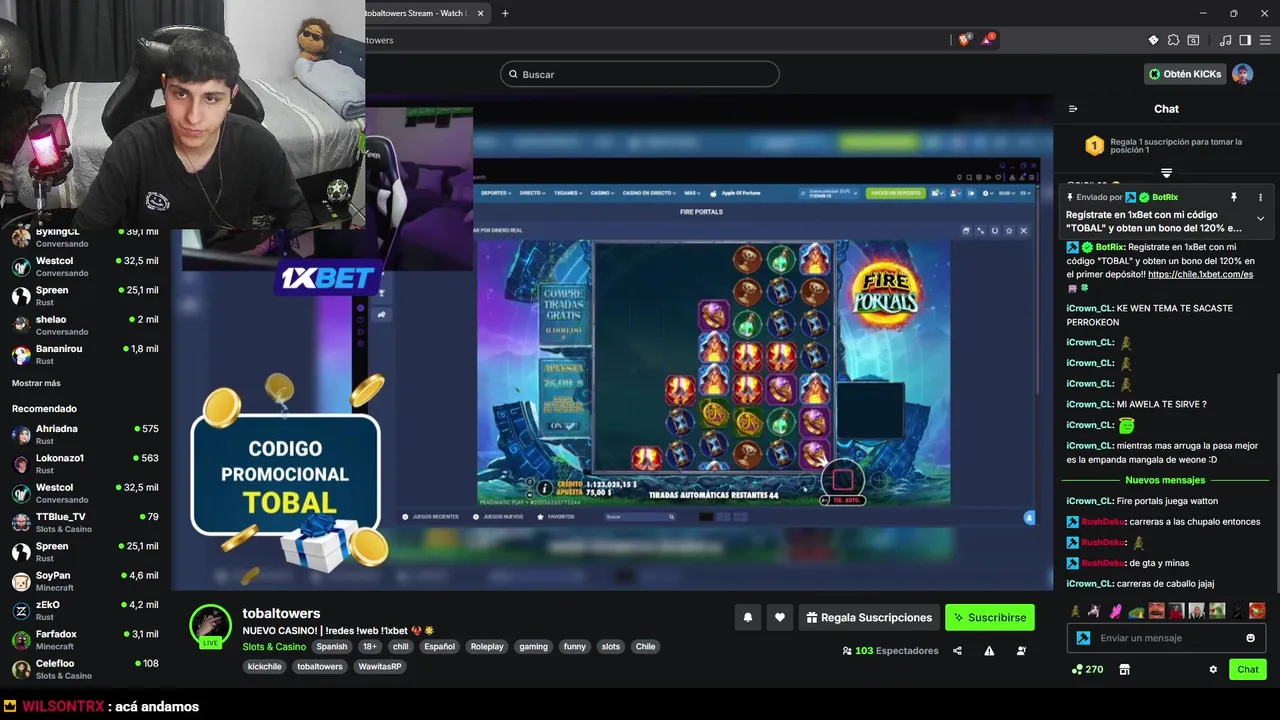The height and width of the screenshot is (720, 1280).
Task: Open the chile.1xbet.com link in chat
Action: pyautogui.click(x=1200, y=274)
